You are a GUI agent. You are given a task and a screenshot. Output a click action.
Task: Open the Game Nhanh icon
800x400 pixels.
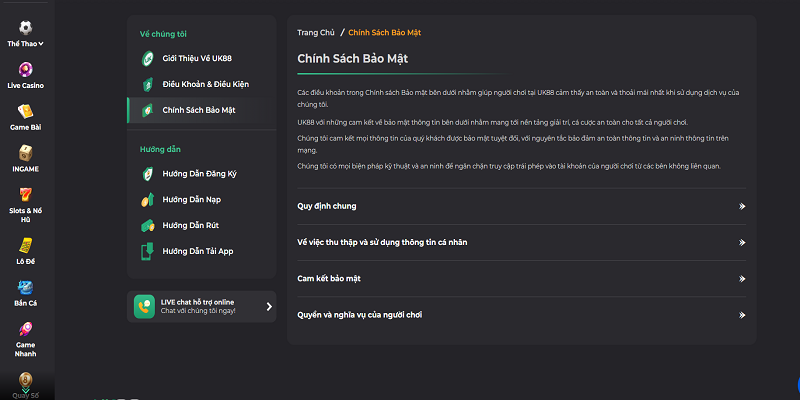pyautogui.click(x=26, y=329)
